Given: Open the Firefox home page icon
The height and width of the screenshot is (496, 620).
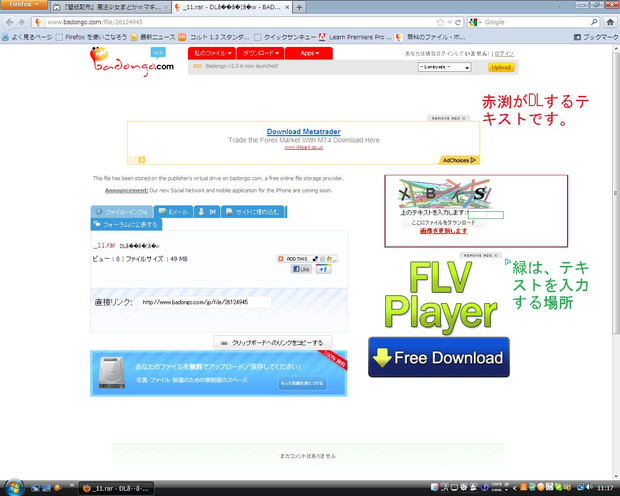Looking at the screenshot, I should point(610,22).
